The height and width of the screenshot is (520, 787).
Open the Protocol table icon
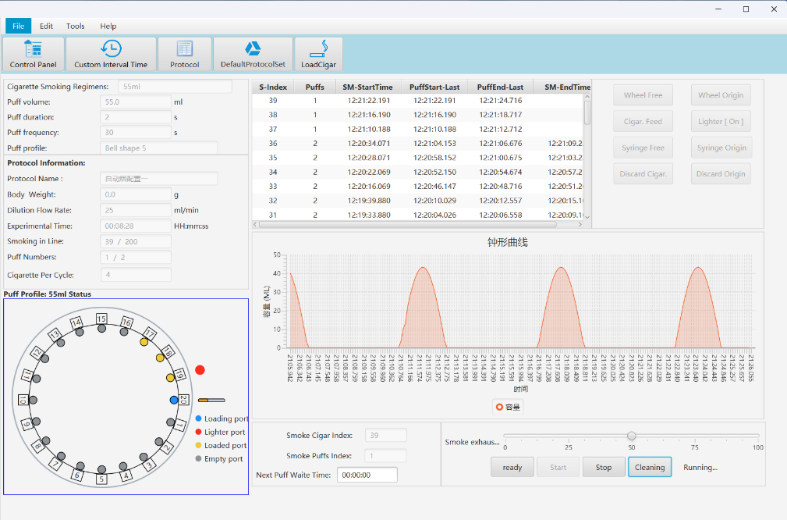pyautogui.click(x=184, y=49)
